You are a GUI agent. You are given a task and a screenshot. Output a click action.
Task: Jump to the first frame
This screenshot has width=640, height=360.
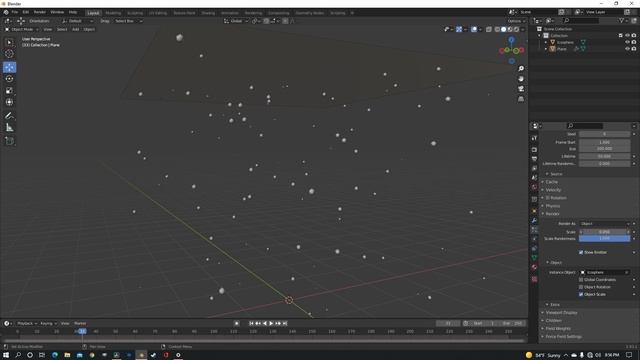coord(251,323)
